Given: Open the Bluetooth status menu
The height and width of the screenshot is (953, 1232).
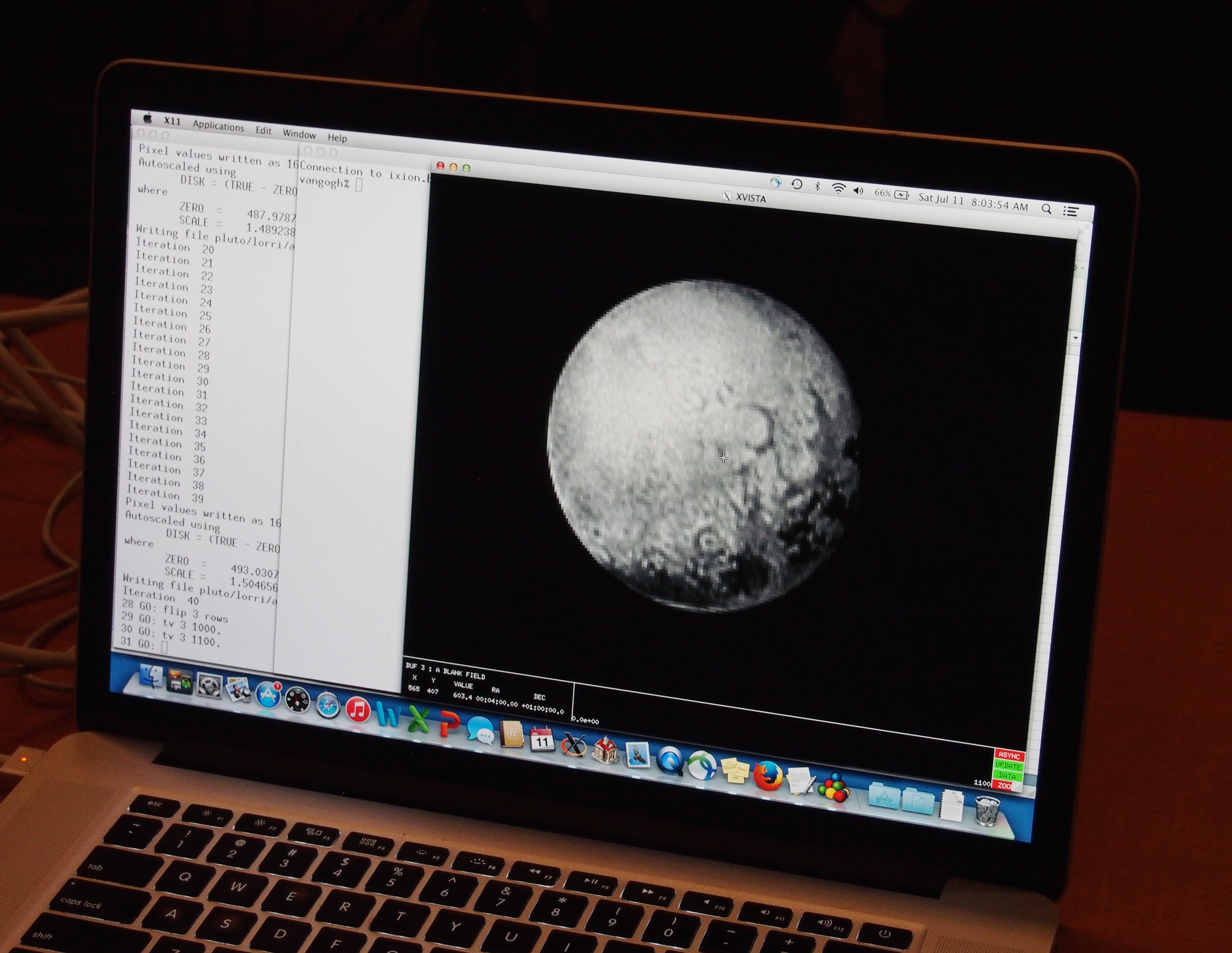Looking at the screenshot, I should pyautogui.click(x=817, y=187).
